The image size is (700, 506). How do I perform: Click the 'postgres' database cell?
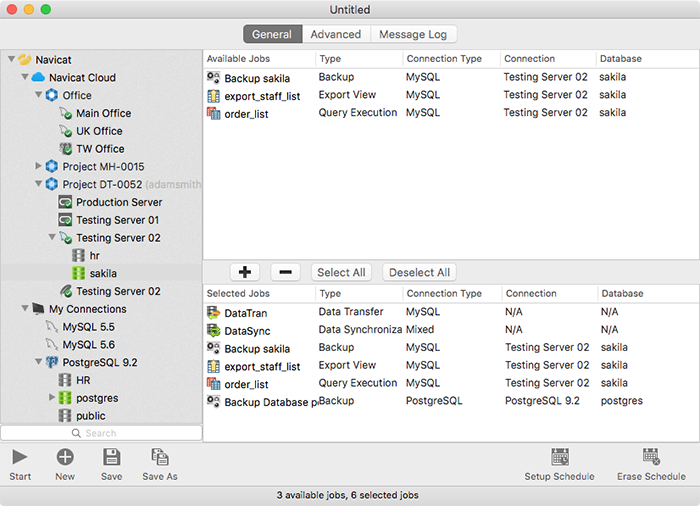[x=621, y=401]
